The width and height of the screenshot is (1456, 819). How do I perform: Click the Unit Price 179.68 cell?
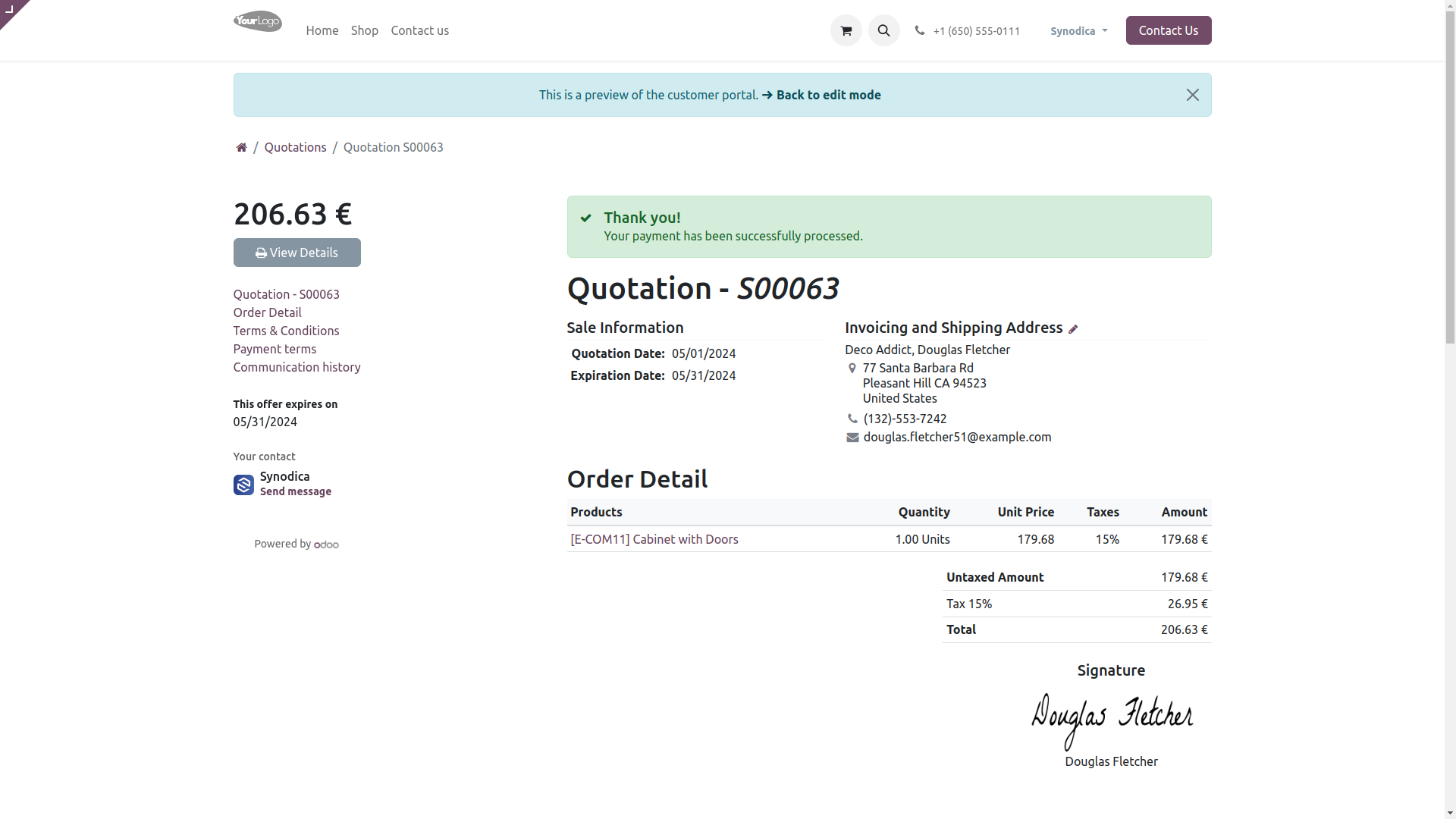point(1035,539)
